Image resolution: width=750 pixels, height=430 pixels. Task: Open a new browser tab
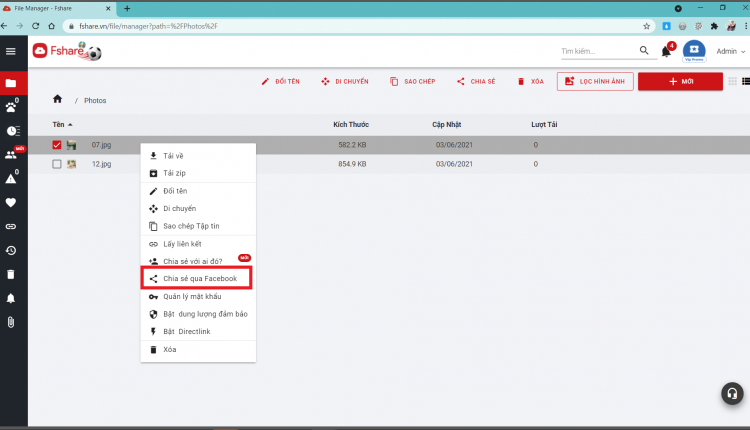coord(127,8)
